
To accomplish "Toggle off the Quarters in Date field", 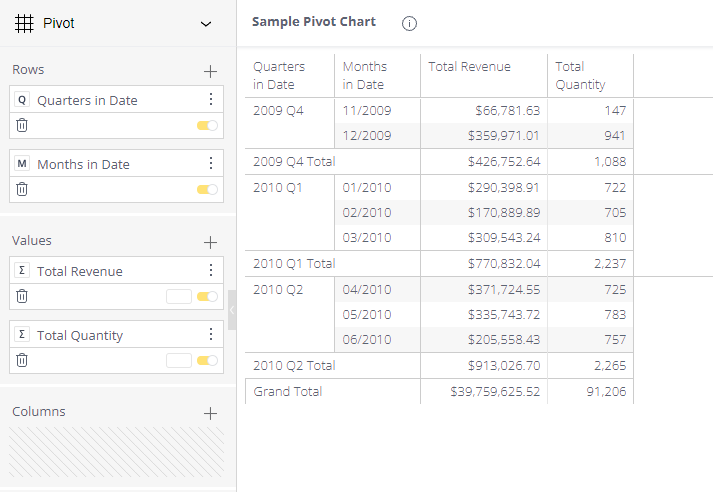I will [207, 125].
